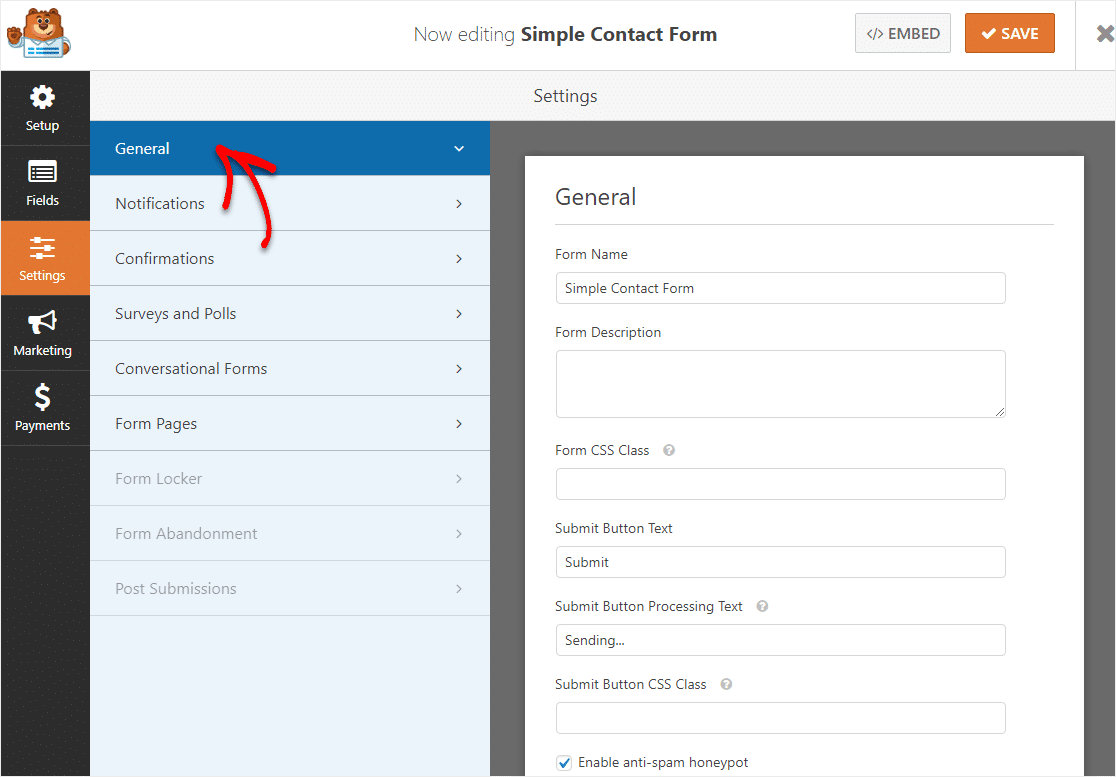
Task: Grab the Form Description resize handle
Action: pyautogui.click(x=999, y=411)
